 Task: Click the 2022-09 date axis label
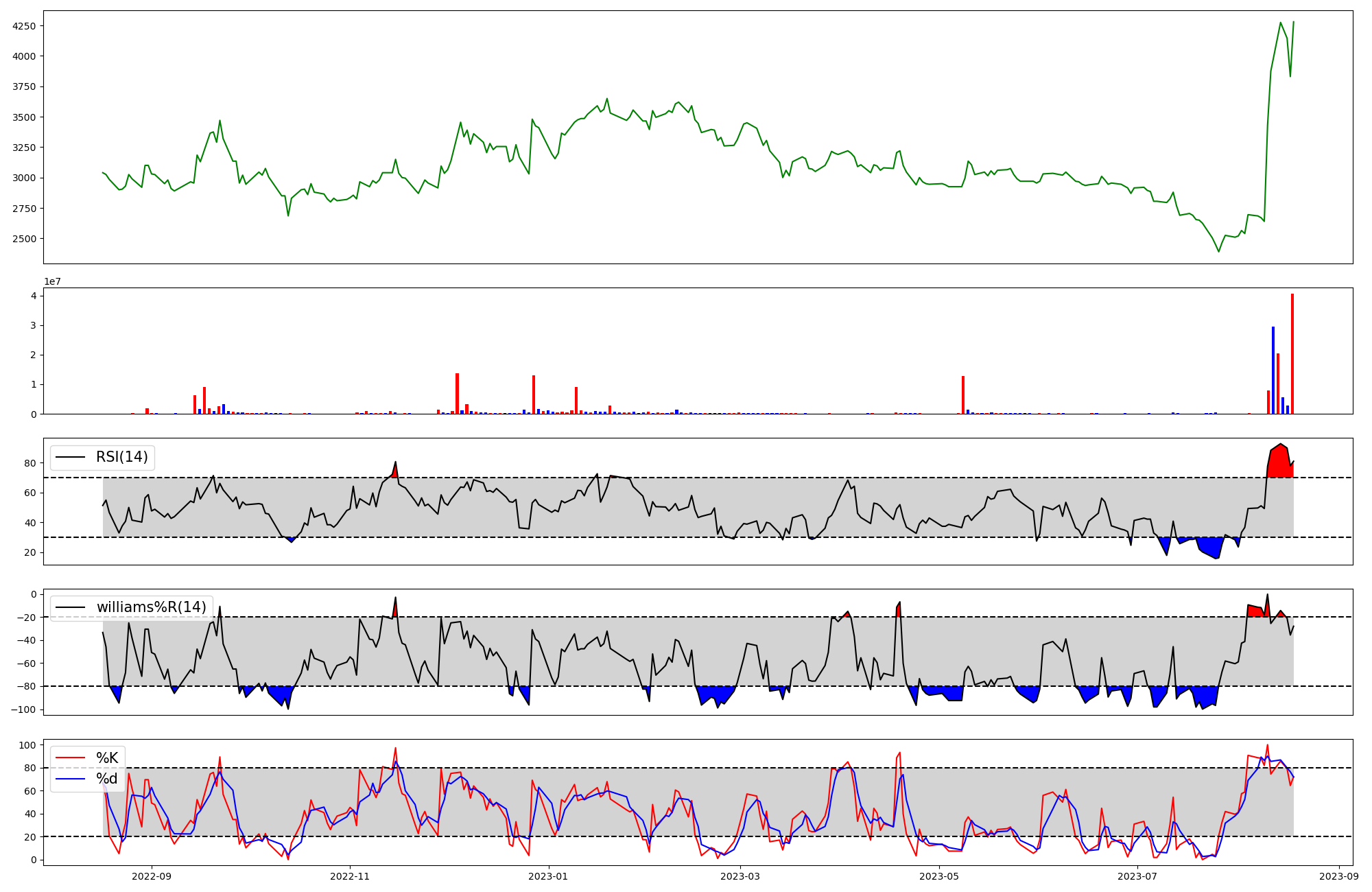152,876
